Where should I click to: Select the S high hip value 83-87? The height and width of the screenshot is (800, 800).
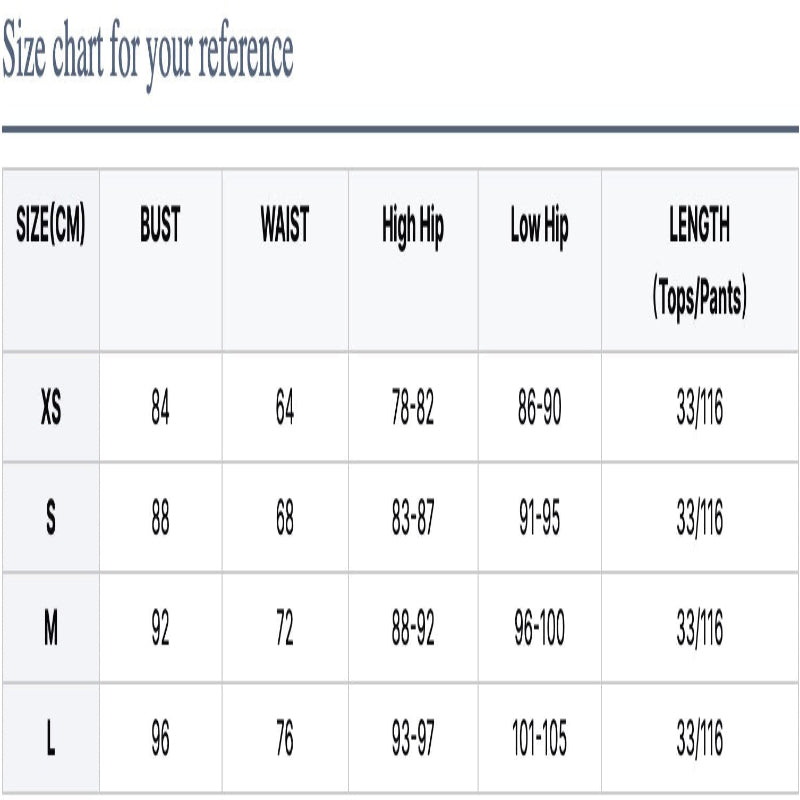(x=412, y=519)
